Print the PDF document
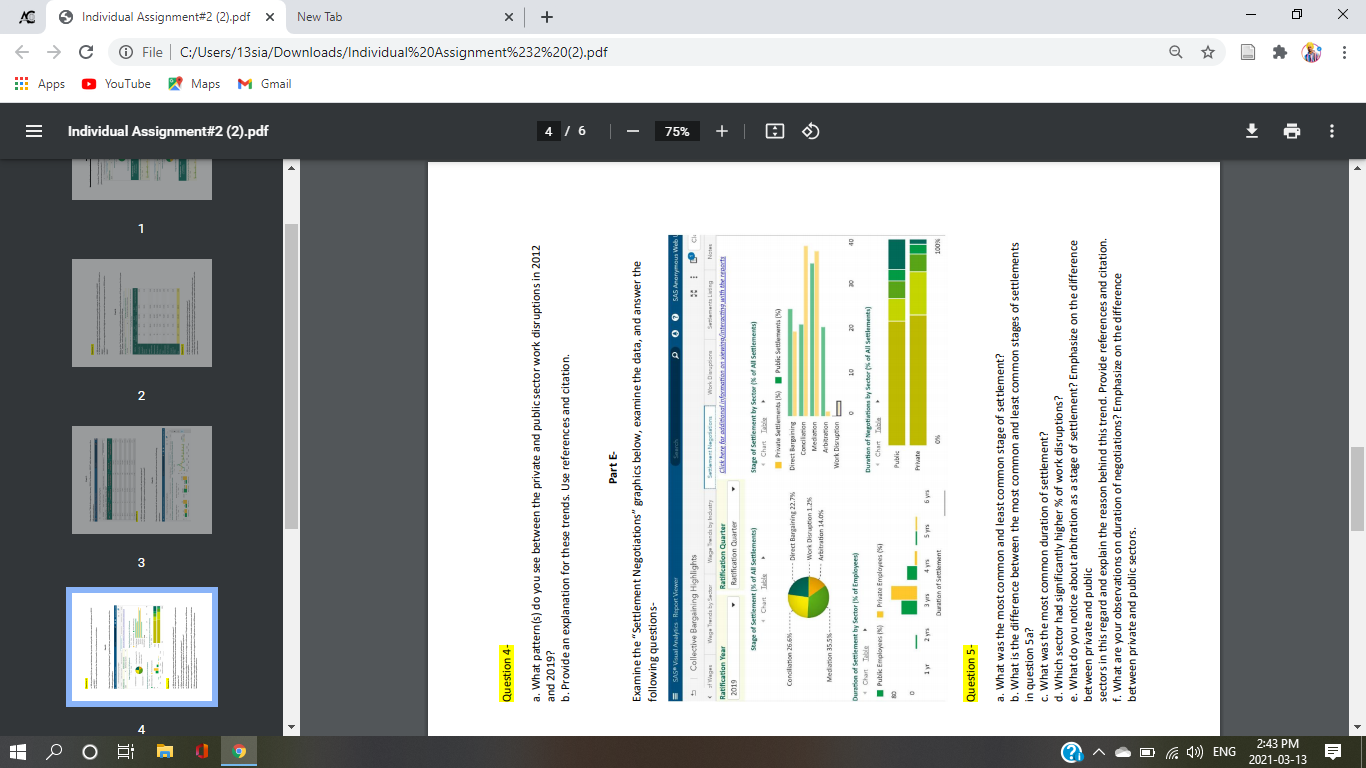The height and width of the screenshot is (768, 1366). [x=1292, y=131]
